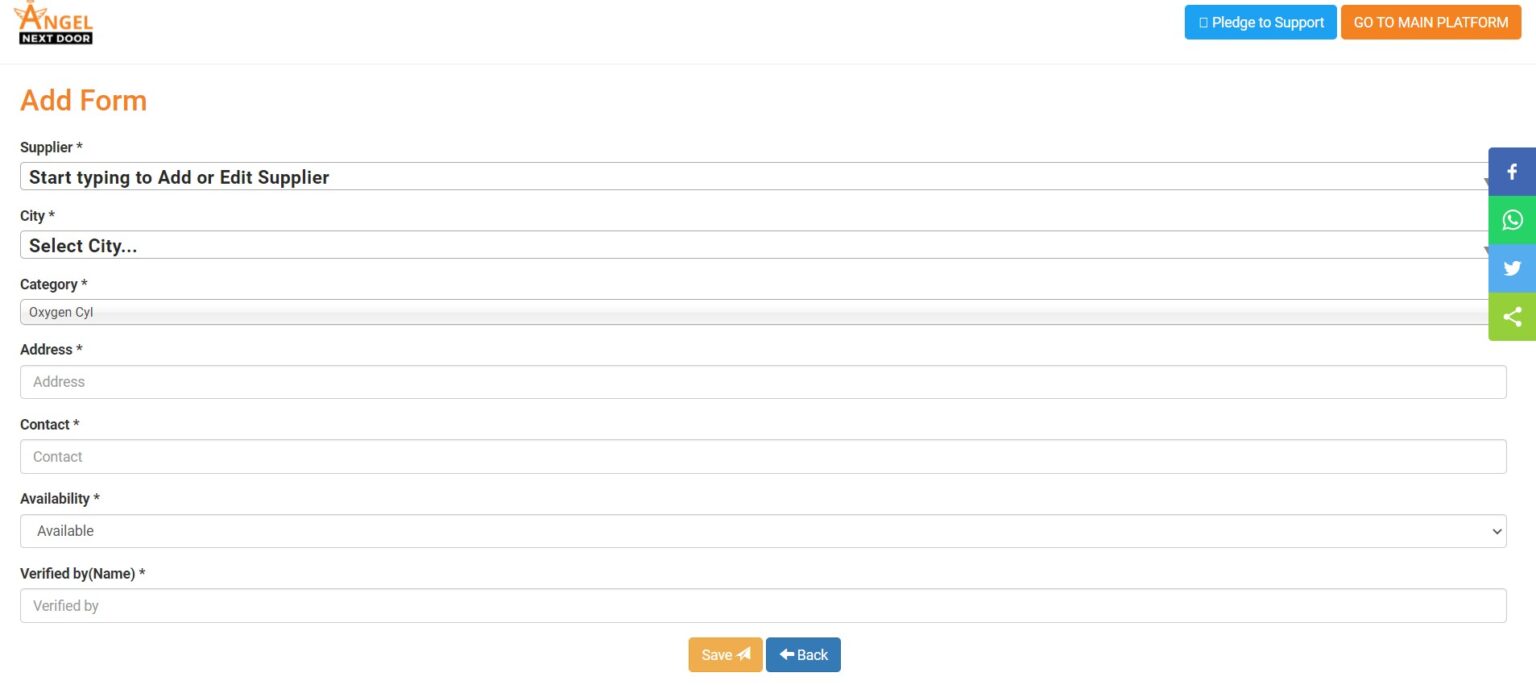1536x685 pixels.
Task: Click the Pledge to Support button
Action: (1260, 22)
